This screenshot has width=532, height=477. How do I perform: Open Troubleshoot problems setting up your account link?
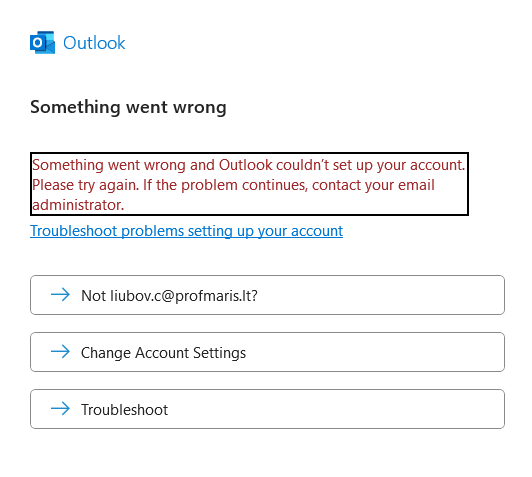(x=186, y=231)
